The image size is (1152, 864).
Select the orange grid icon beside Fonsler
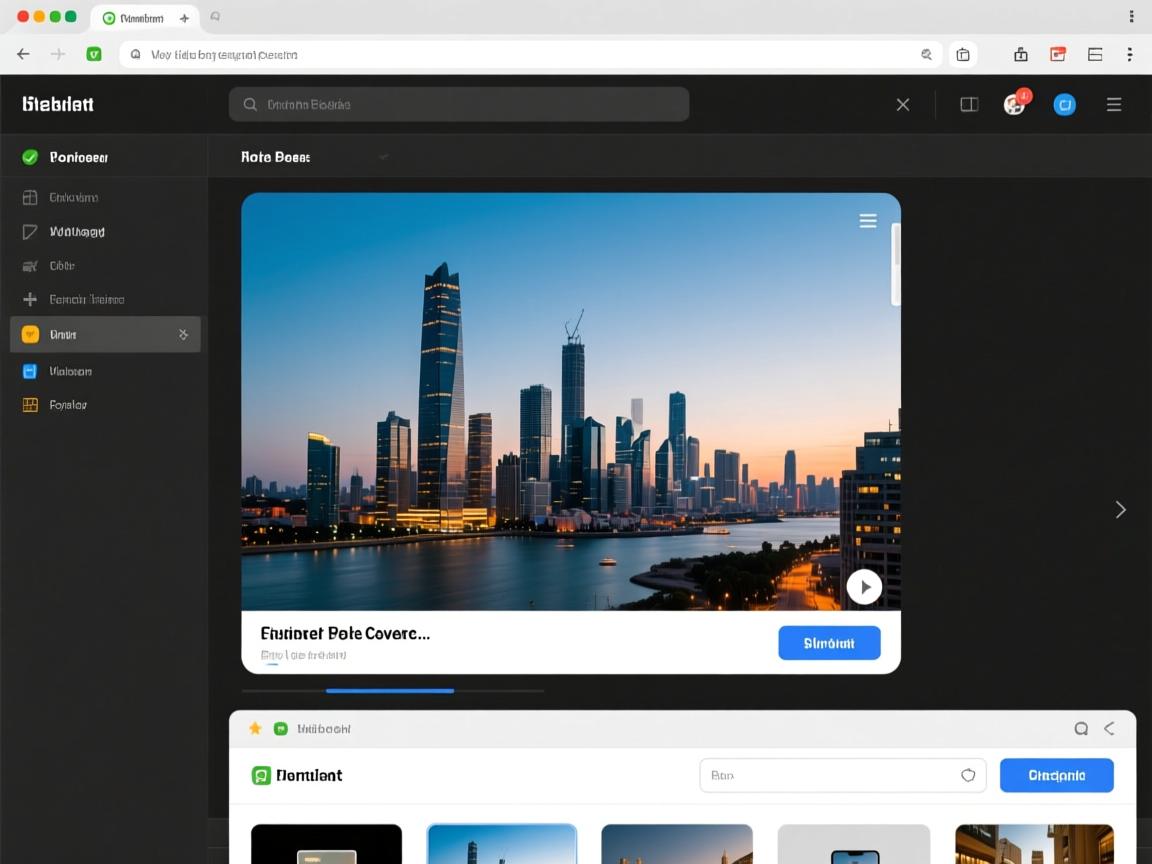click(30, 405)
